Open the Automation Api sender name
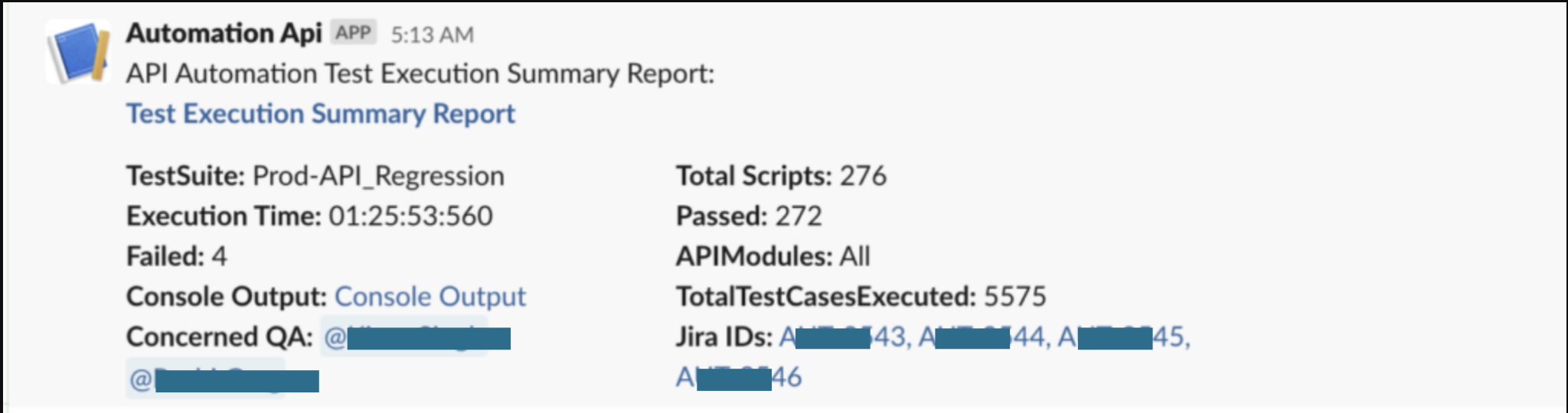The image size is (1568, 413). [x=224, y=34]
